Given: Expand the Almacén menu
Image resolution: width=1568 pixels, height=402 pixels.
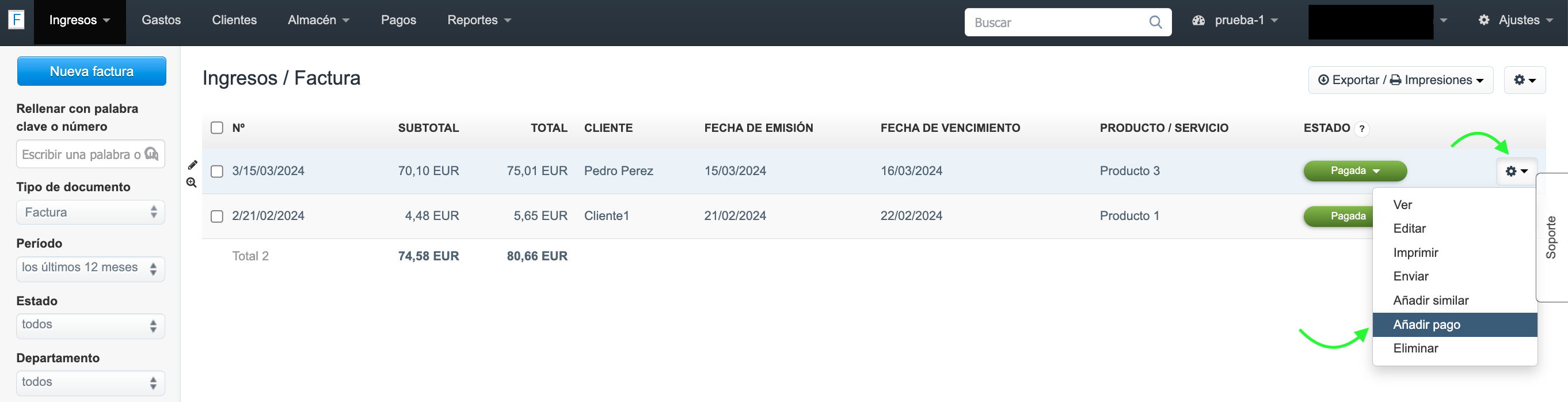Looking at the screenshot, I should (x=318, y=20).
